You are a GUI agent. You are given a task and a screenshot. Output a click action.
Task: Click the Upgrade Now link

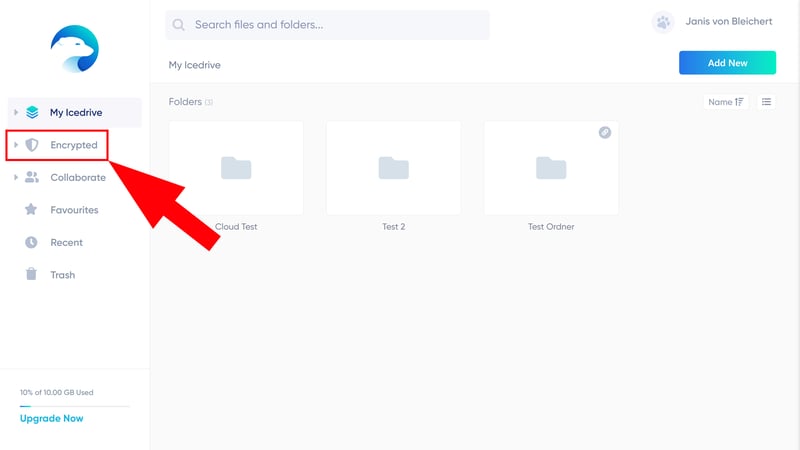pyautogui.click(x=52, y=418)
